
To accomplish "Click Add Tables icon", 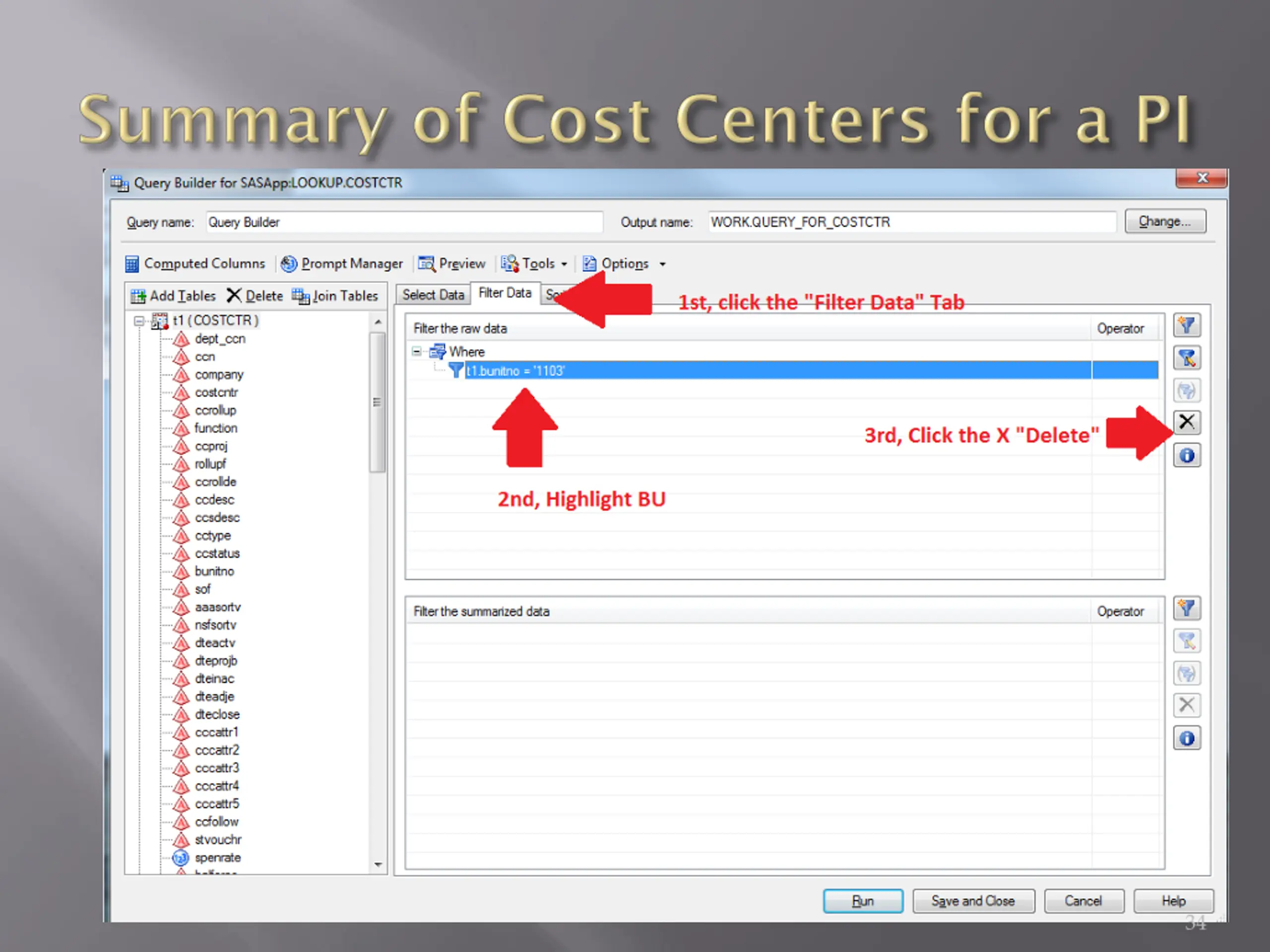I will (138, 296).
